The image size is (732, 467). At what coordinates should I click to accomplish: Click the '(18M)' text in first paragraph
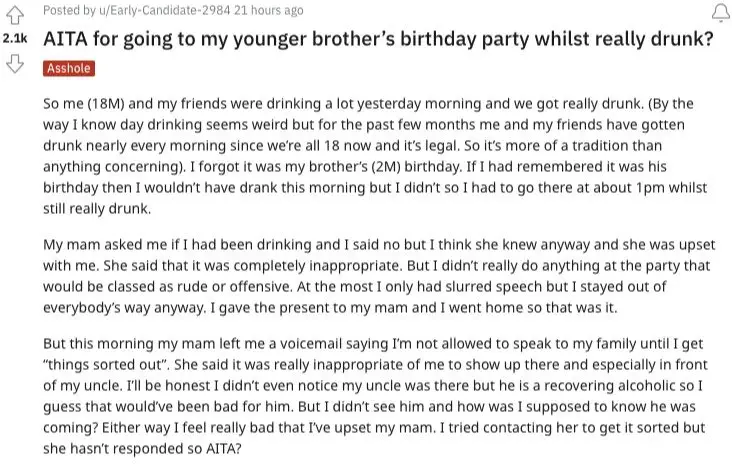[x=106, y=104]
